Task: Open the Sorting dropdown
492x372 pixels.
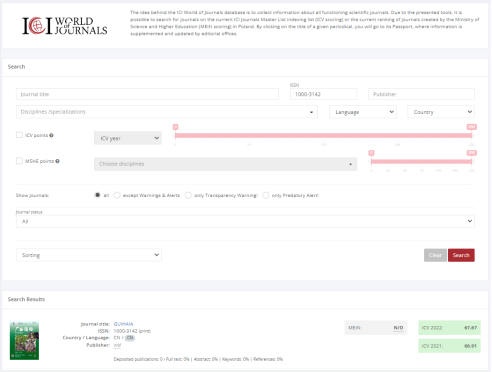Action: tap(89, 255)
